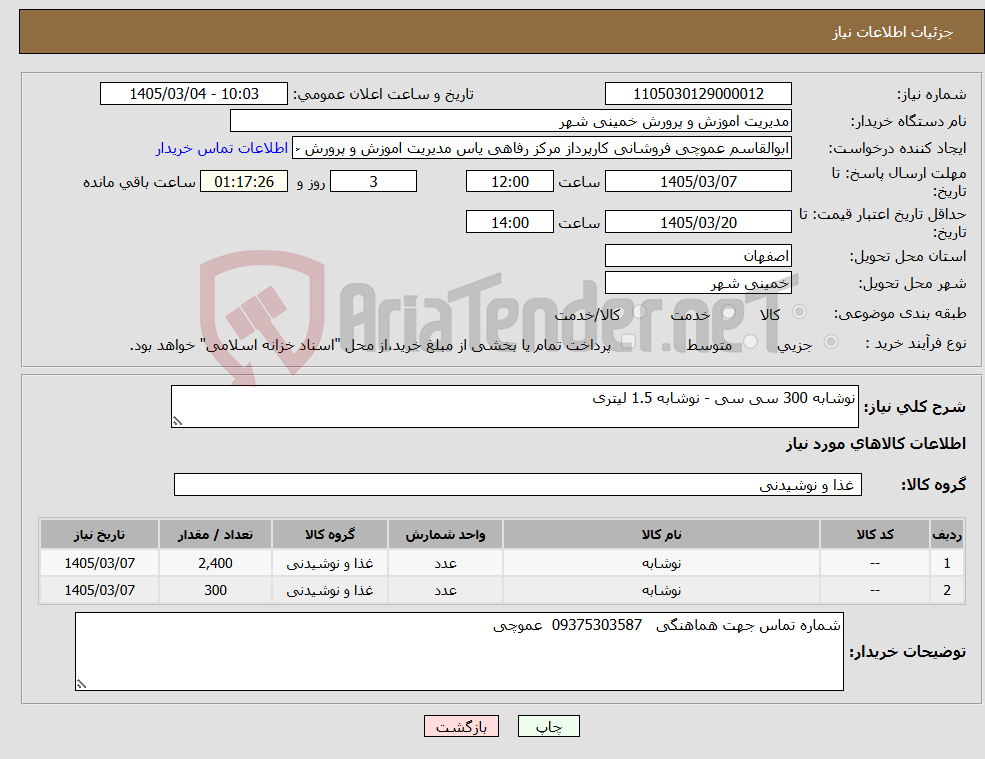Click resize handle of buyer notes textarea

point(81,684)
